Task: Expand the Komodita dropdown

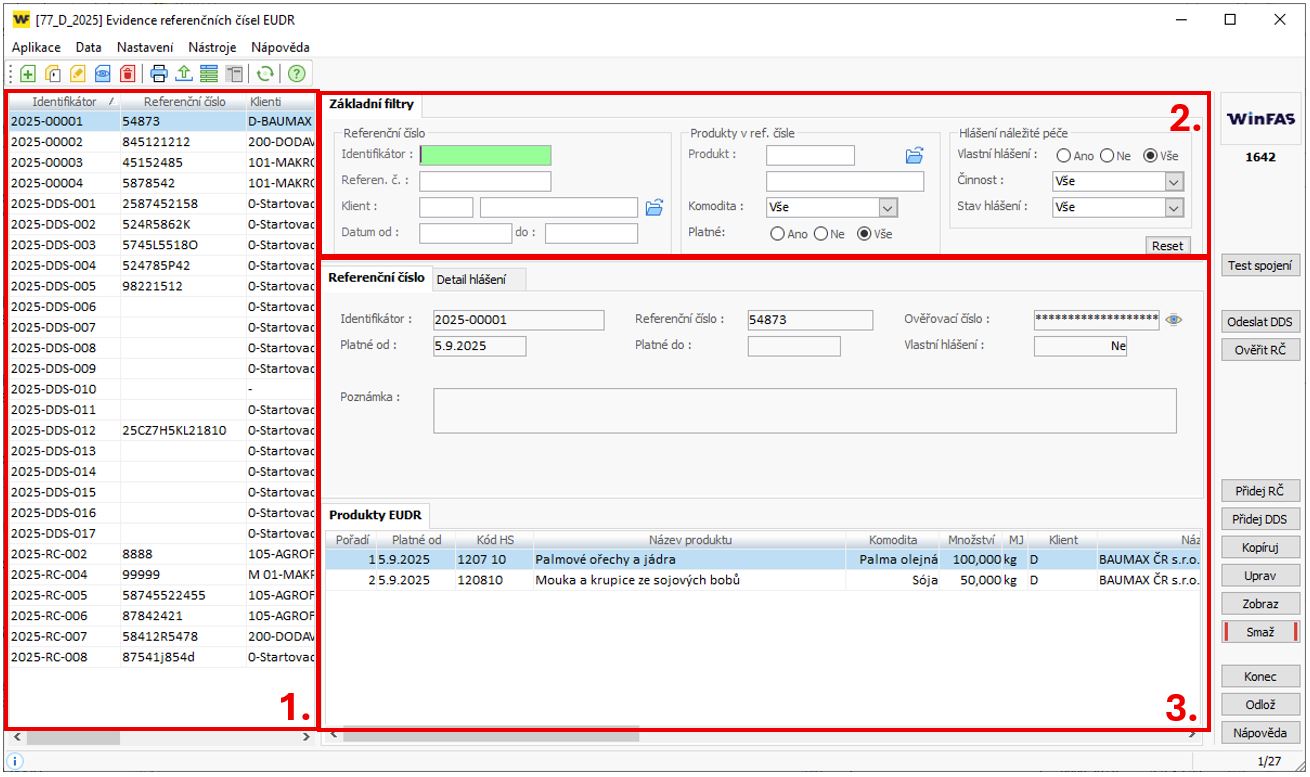Action: [x=887, y=208]
